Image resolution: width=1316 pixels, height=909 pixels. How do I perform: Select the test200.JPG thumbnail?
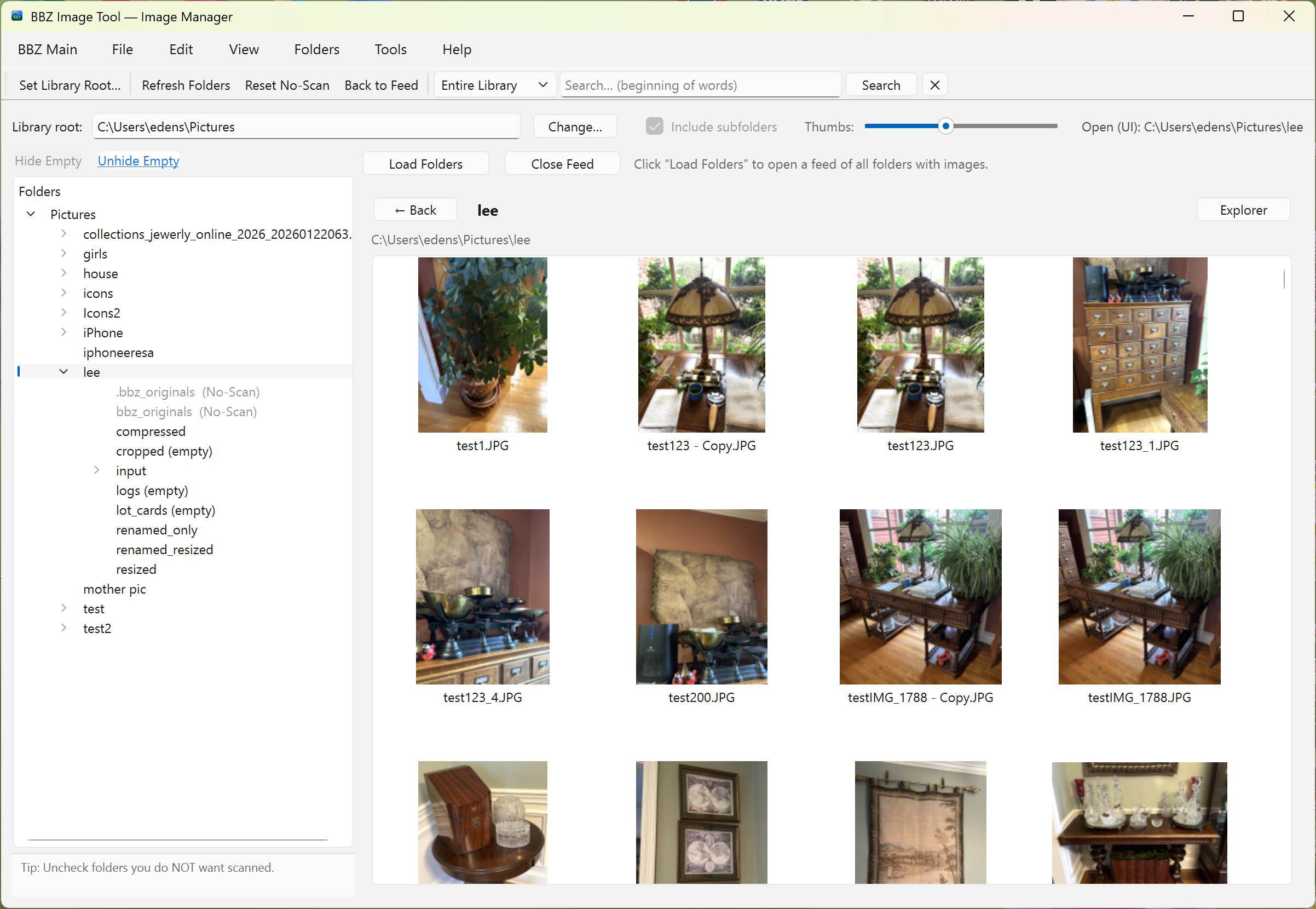coord(701,596)
